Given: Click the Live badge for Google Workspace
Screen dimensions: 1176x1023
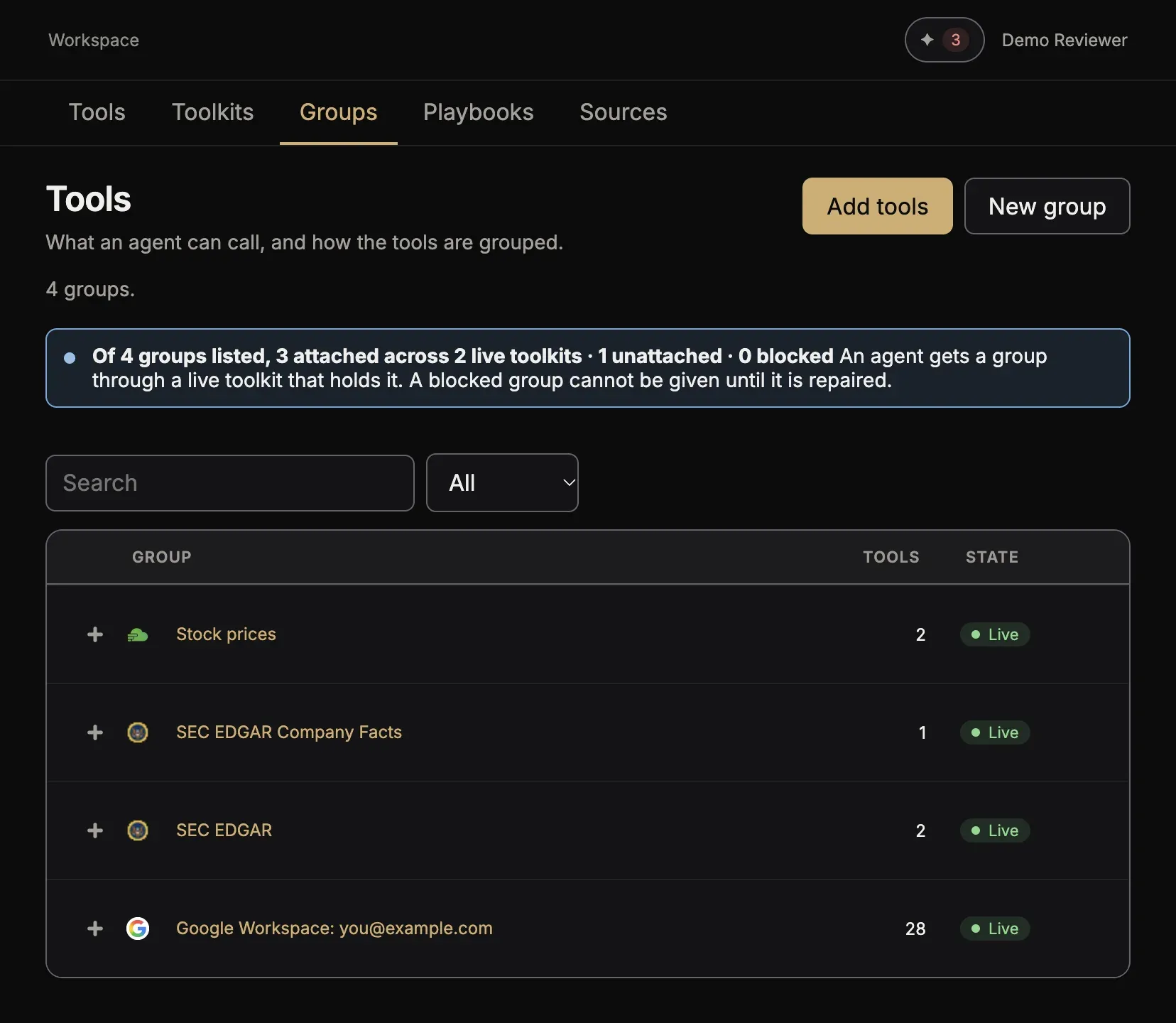Looking at the screenshot, I should [995, 929].
